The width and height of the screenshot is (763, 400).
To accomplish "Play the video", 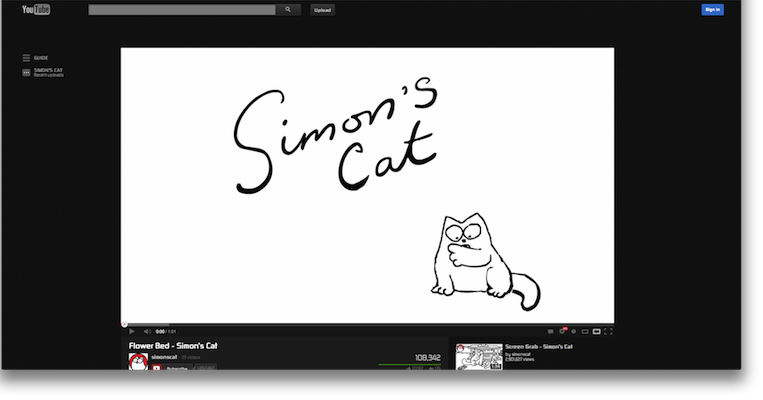I will click(x=131, y=331).
